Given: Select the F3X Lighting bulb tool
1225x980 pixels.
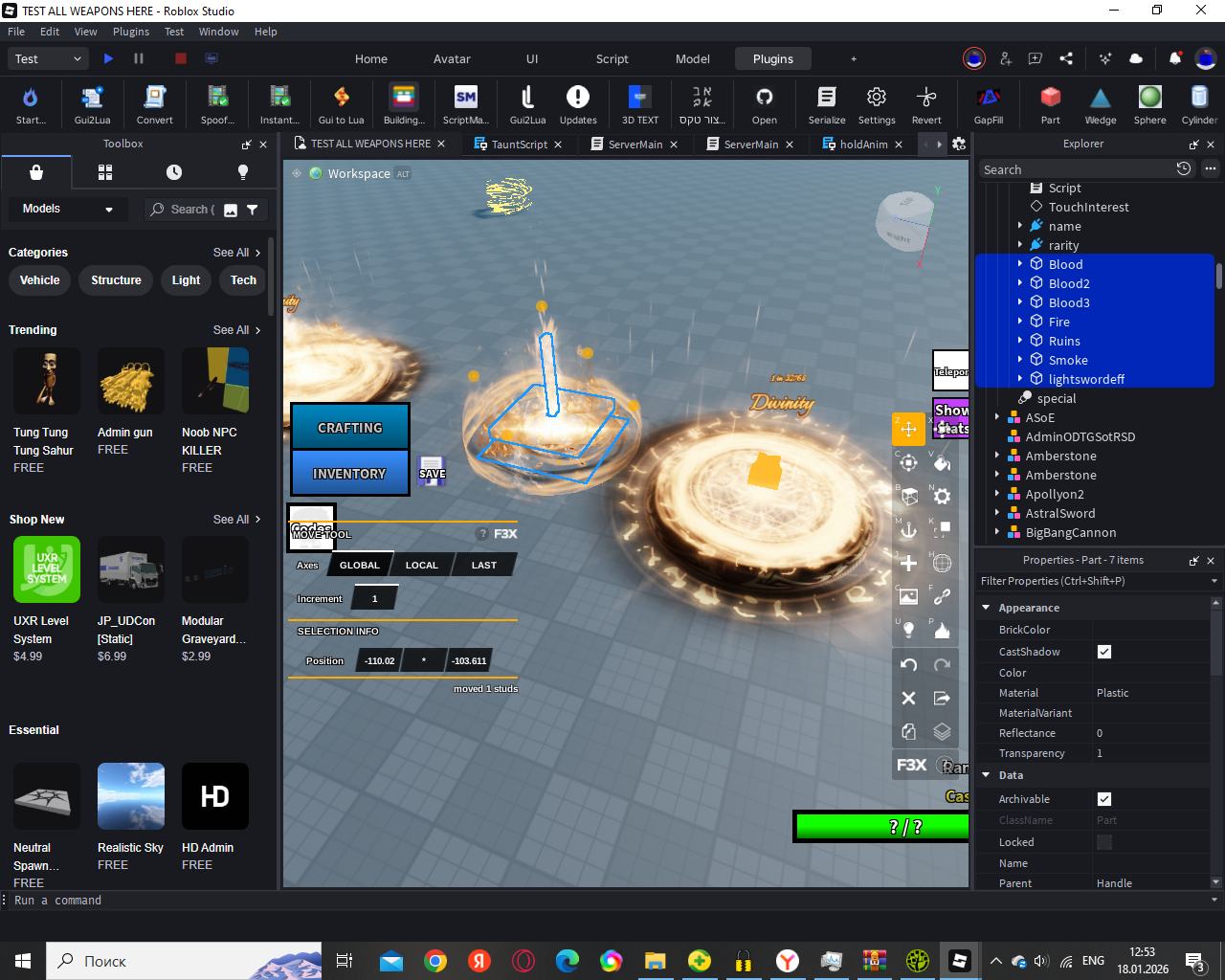Looking at the screenshot, I should click(908, 629).
